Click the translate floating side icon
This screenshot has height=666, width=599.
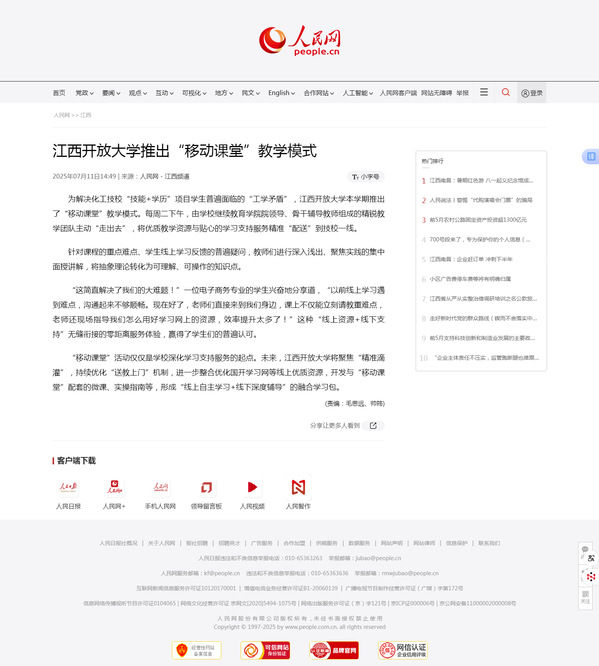[591, 156]
